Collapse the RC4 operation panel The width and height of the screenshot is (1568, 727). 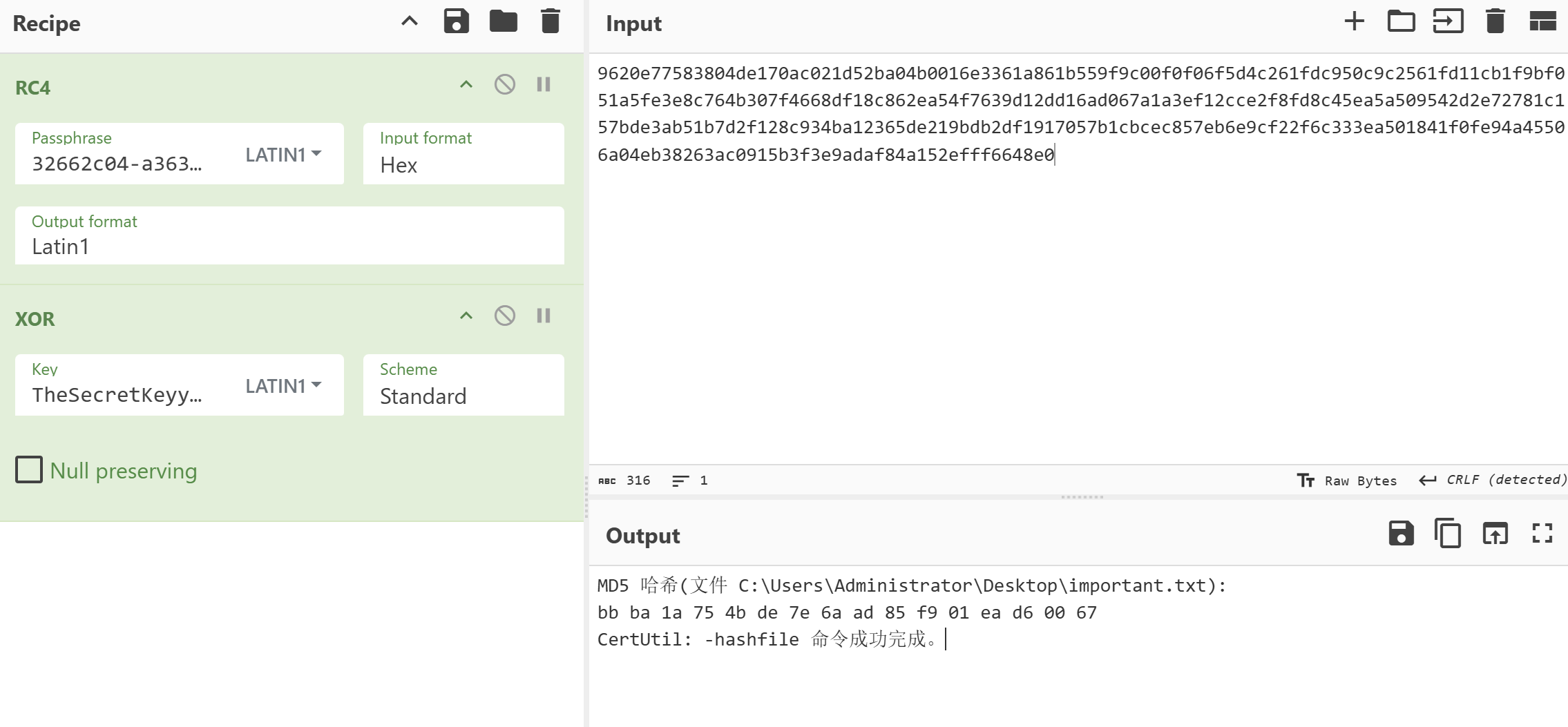[466, 85]
